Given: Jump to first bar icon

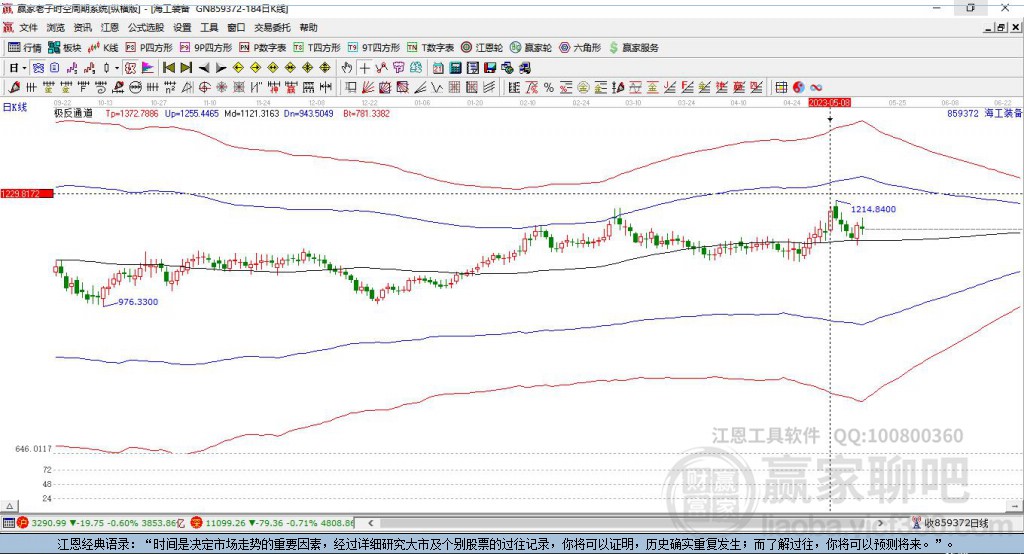Looking at the screenshot, I should [168, 68].
